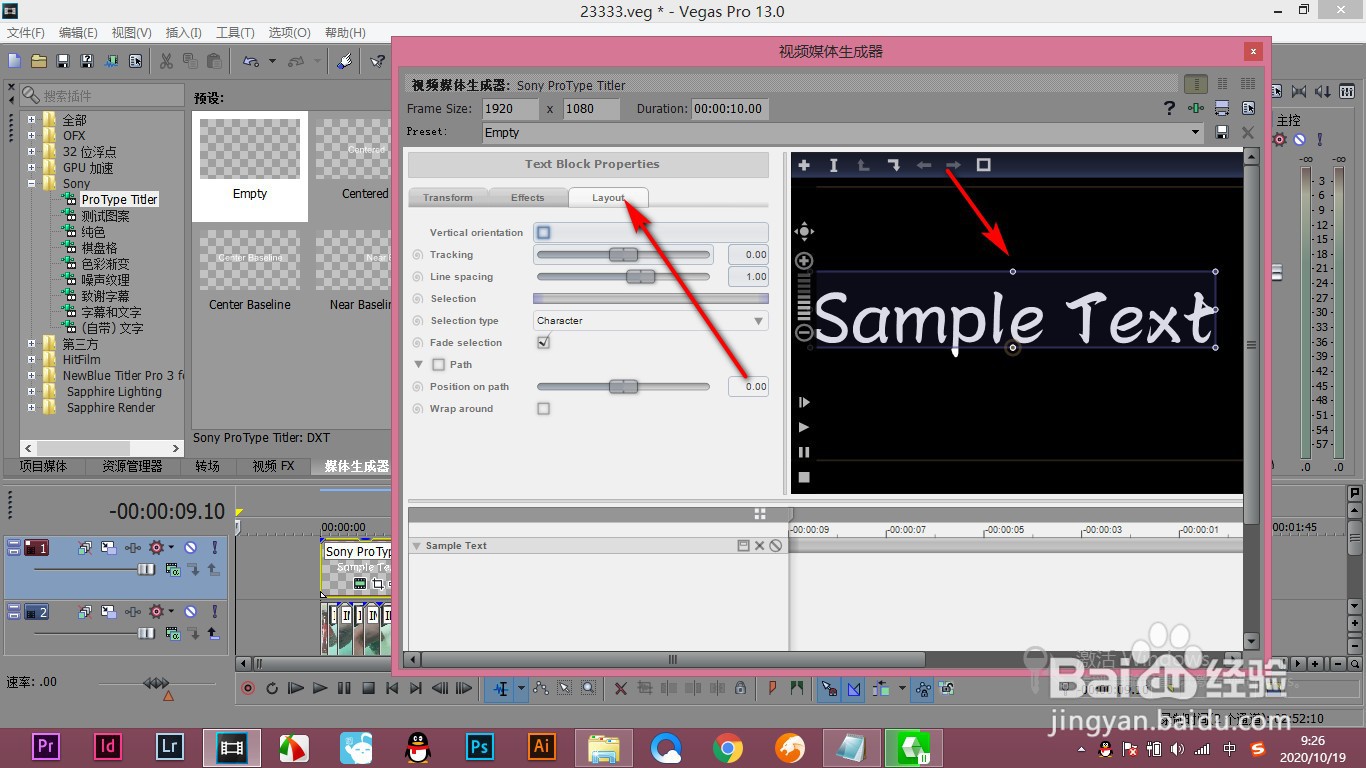This screenshot has width=1366, height=768.
Task: Switch to the Effects tab
Action: [x=527, y=198]
